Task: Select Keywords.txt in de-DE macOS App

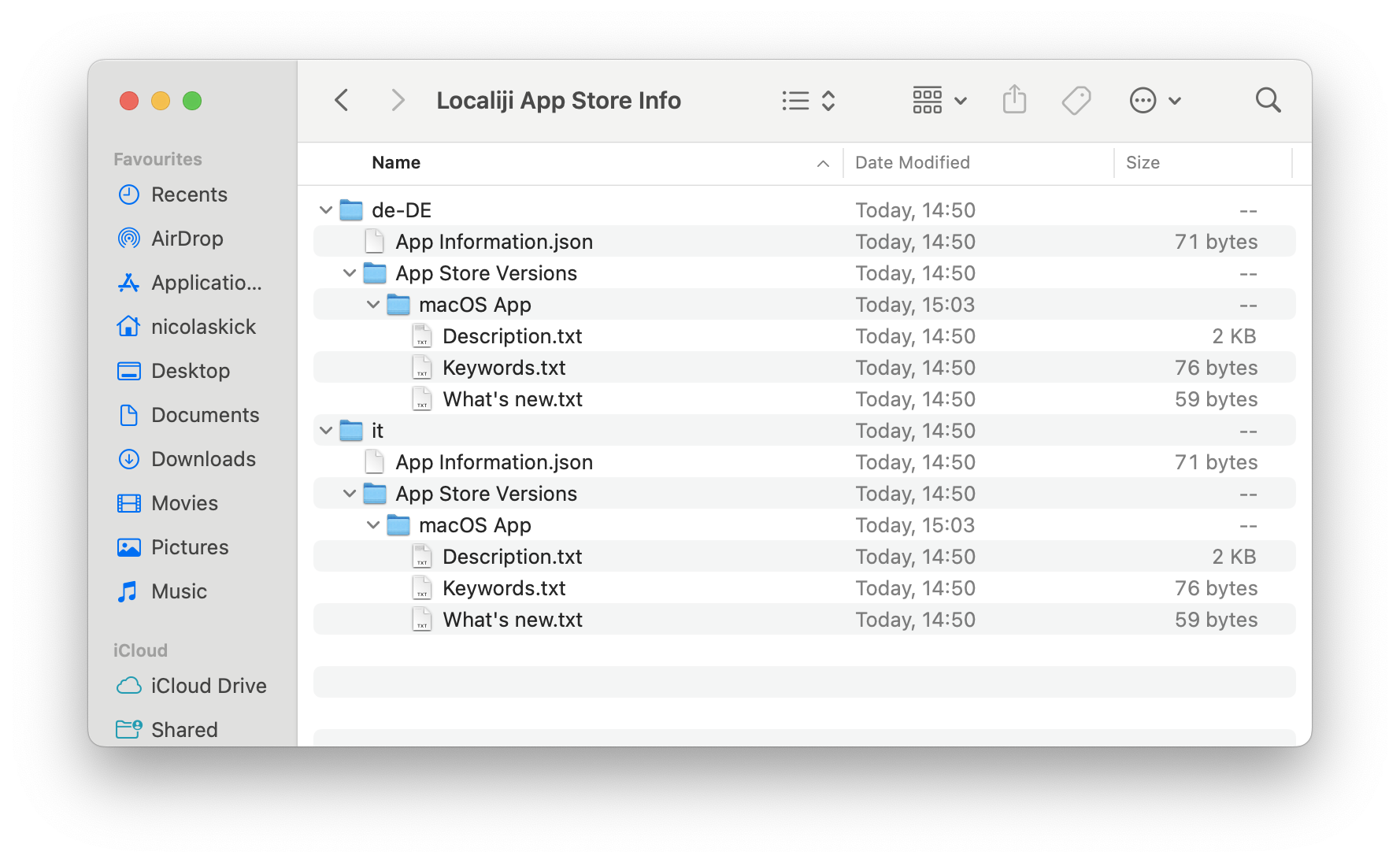Action: (805, 368)
